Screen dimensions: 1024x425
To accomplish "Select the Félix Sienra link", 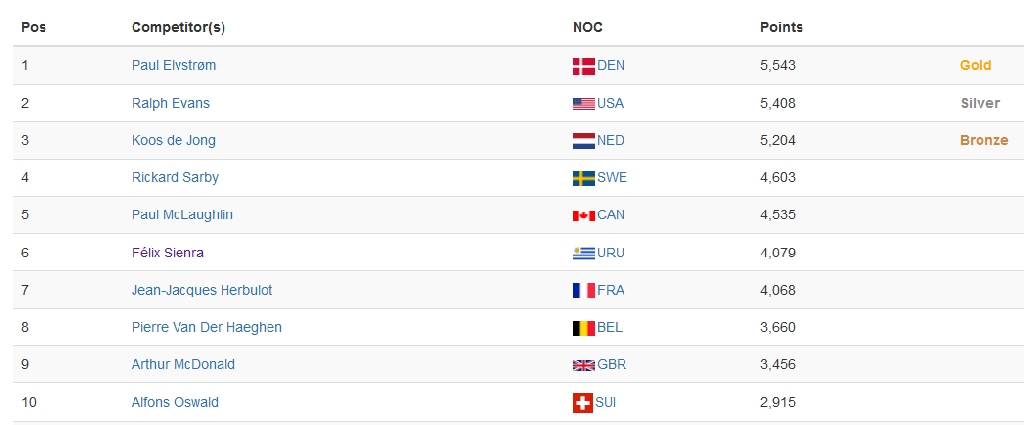I will [168, 253].
